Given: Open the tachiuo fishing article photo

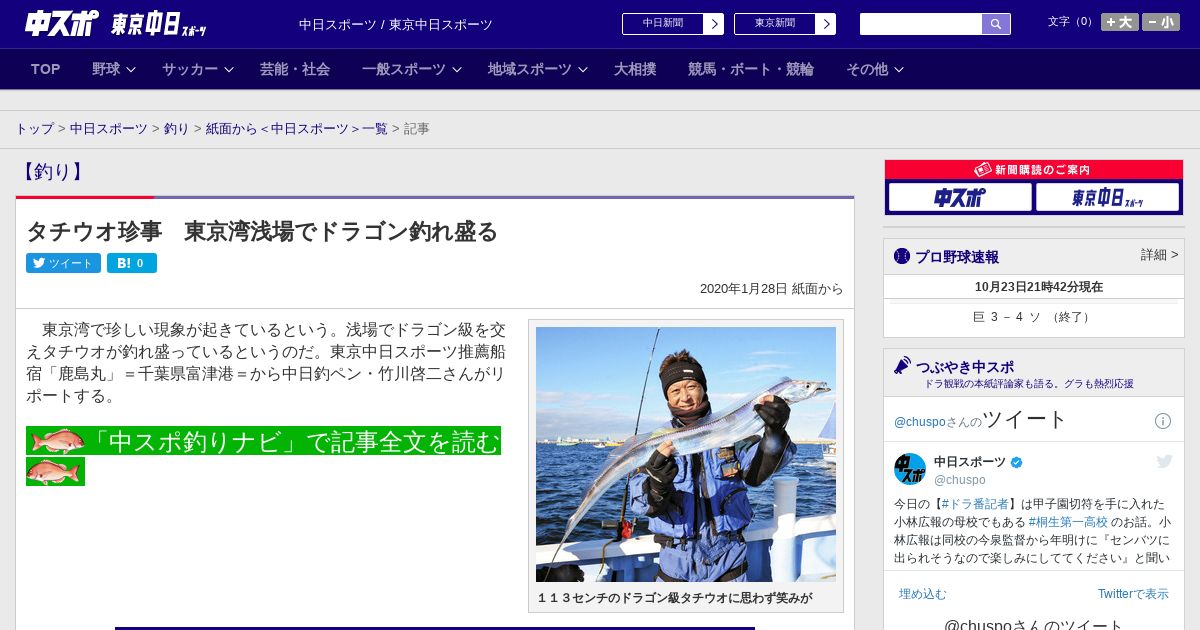Looking at the screenshot, I should [x=686, y=454].
